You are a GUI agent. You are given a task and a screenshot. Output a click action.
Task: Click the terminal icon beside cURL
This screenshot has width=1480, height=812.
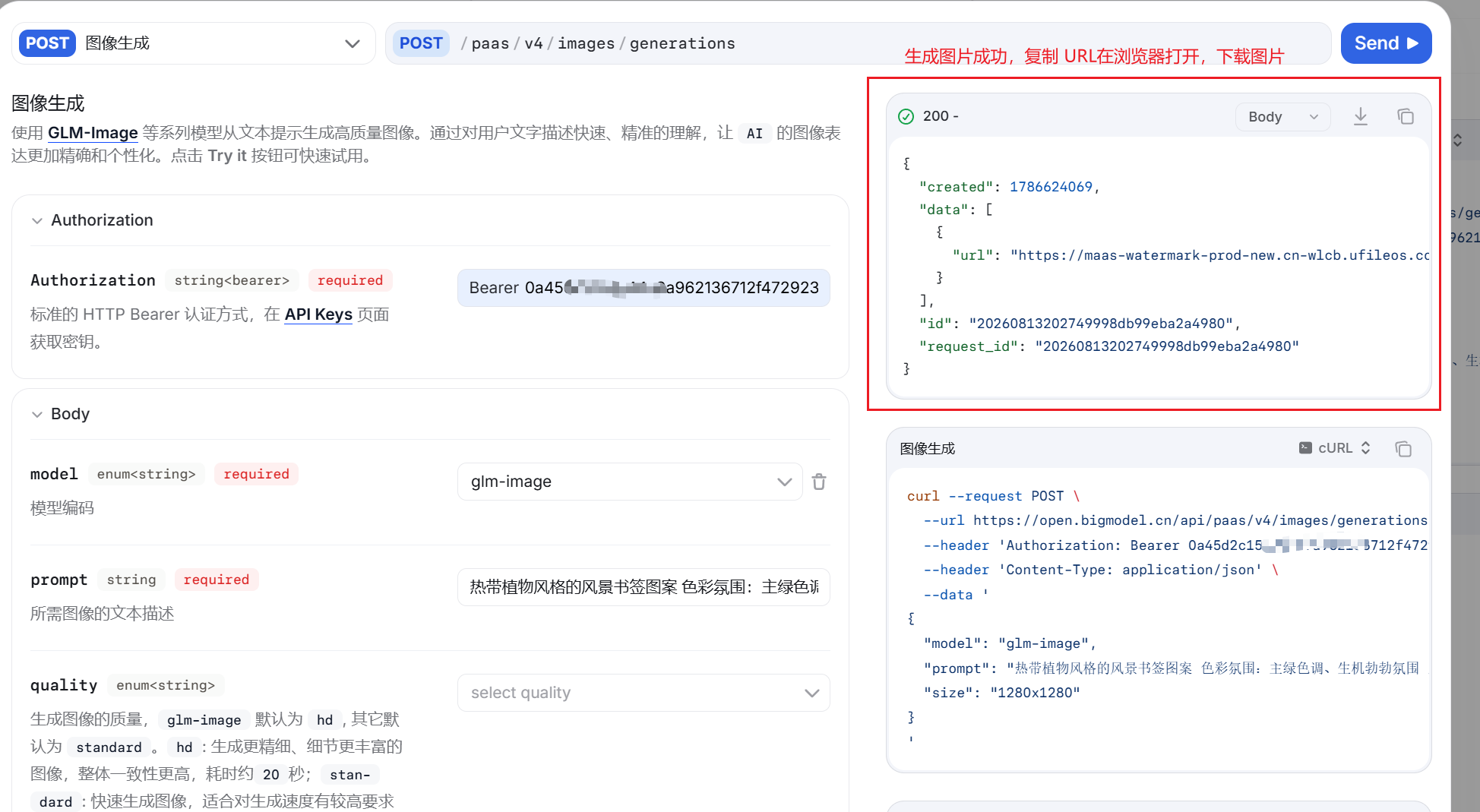(x=1305, y=448)
